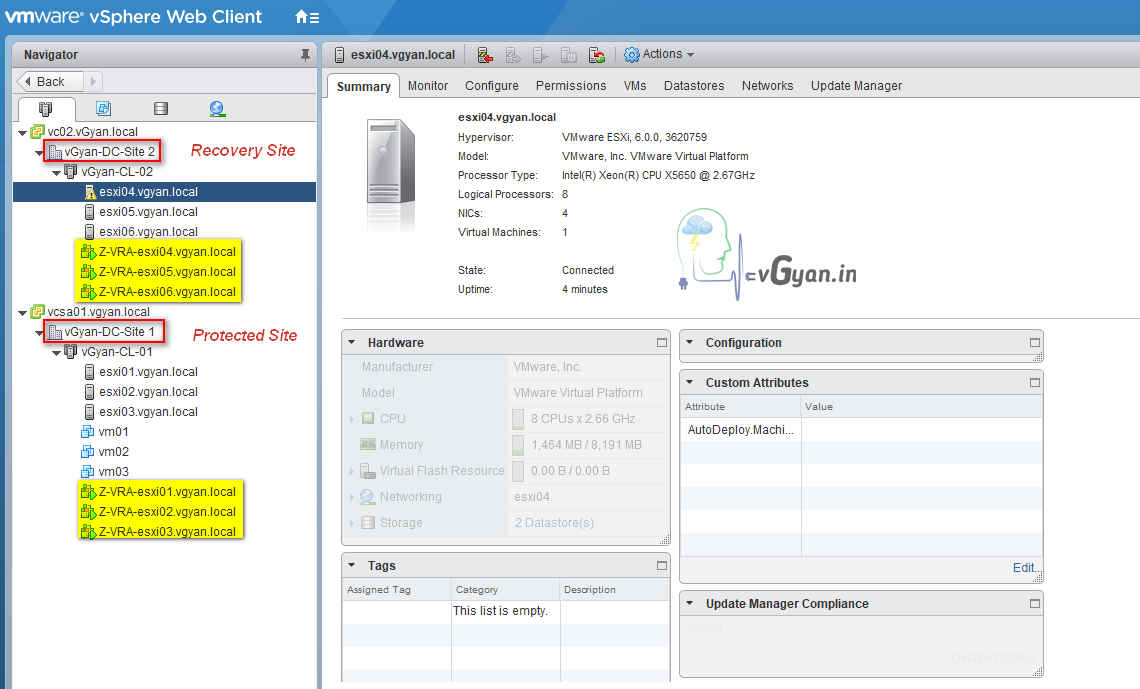
Task: Expand the Virtual Flash Resource row
Action: point(352,471)
